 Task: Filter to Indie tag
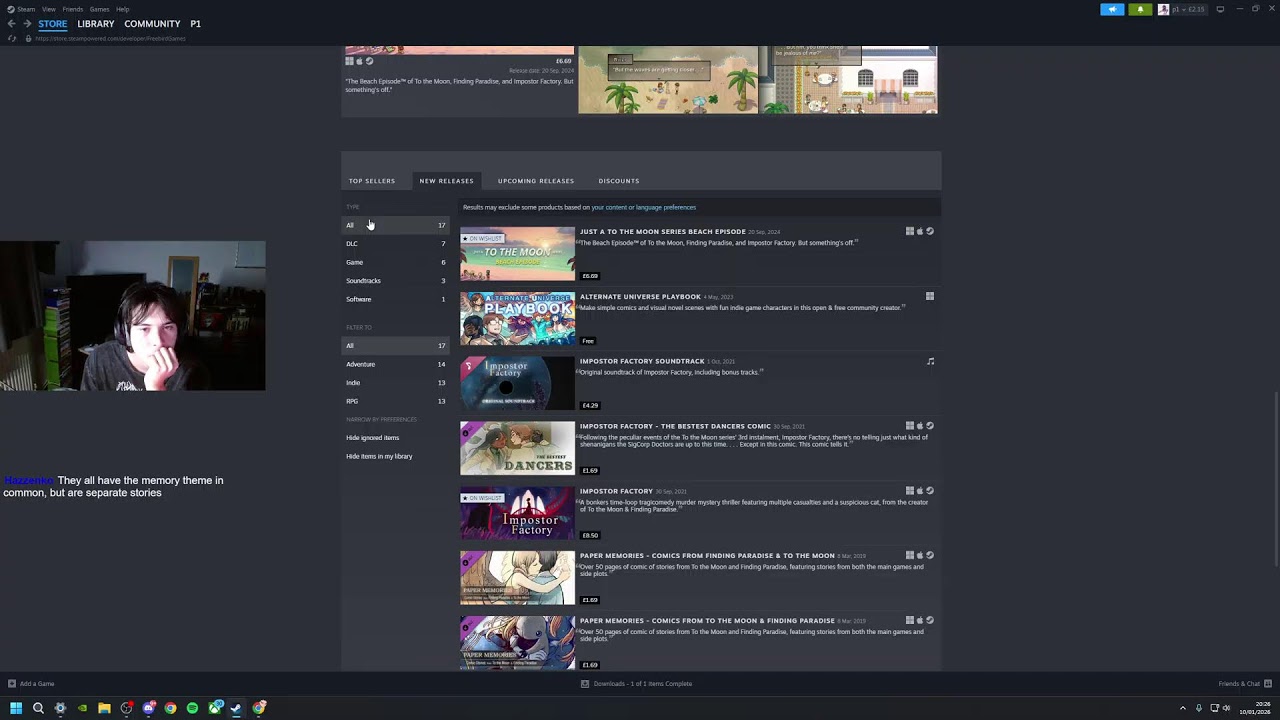(396, 383)
